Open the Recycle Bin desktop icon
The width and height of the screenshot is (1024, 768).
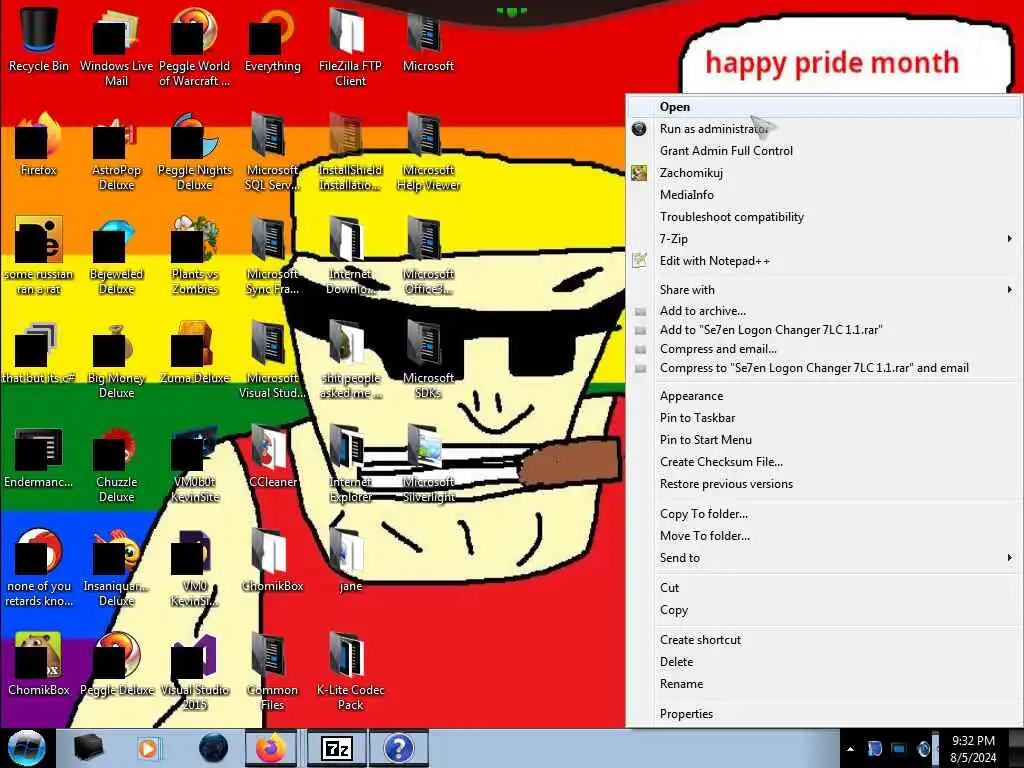pos(39,39)
